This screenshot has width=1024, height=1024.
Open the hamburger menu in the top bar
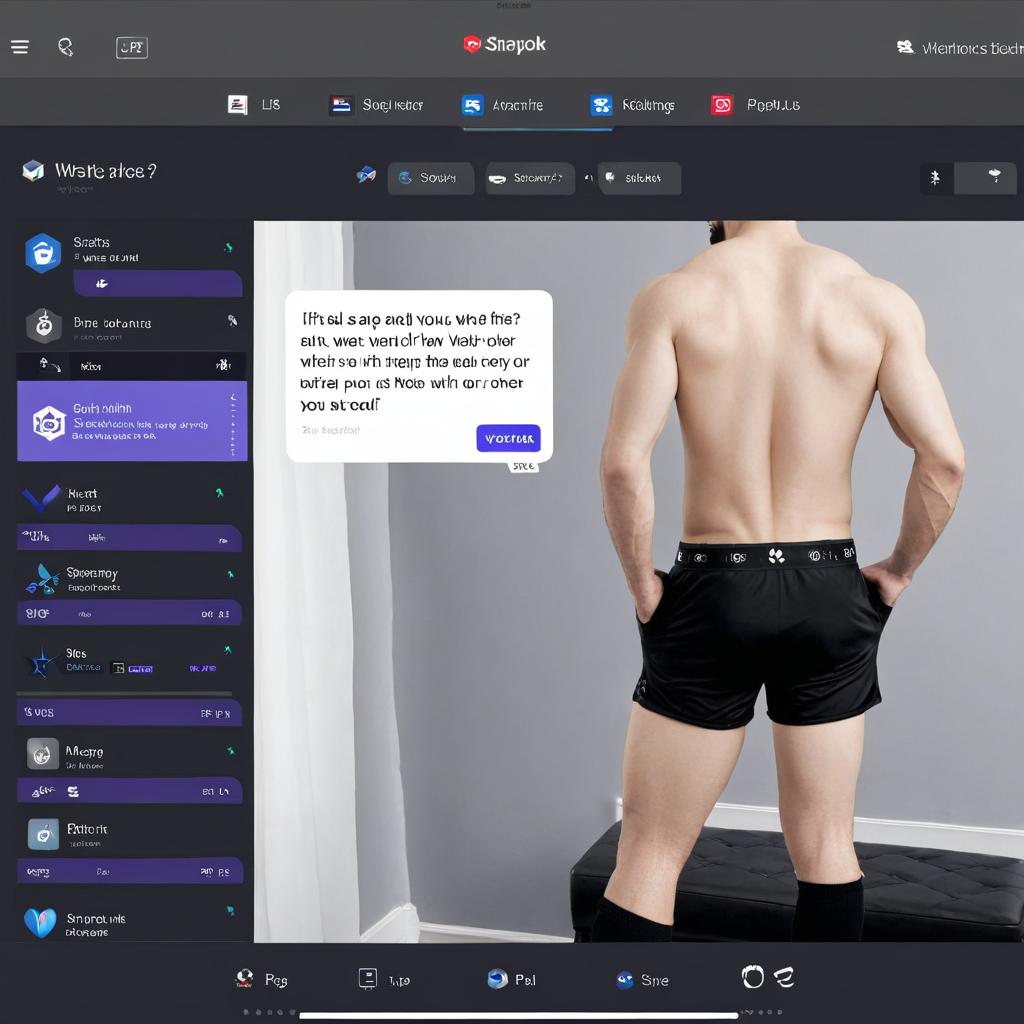pyautogui.click(x=20, y=47)
